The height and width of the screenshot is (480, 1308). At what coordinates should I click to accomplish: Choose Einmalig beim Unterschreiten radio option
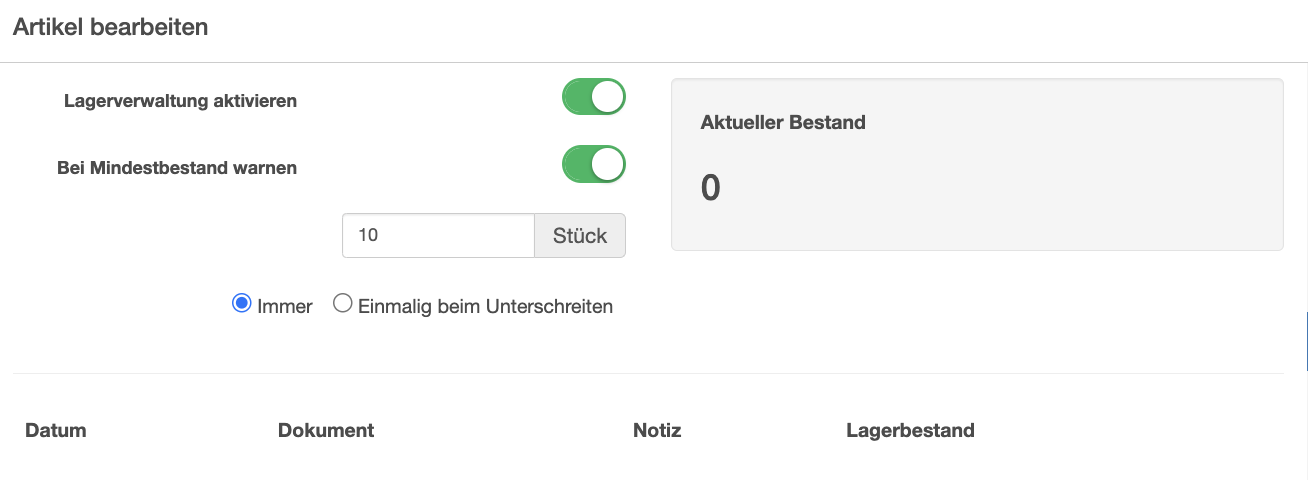pyautogui.click(x=342, y=304)
